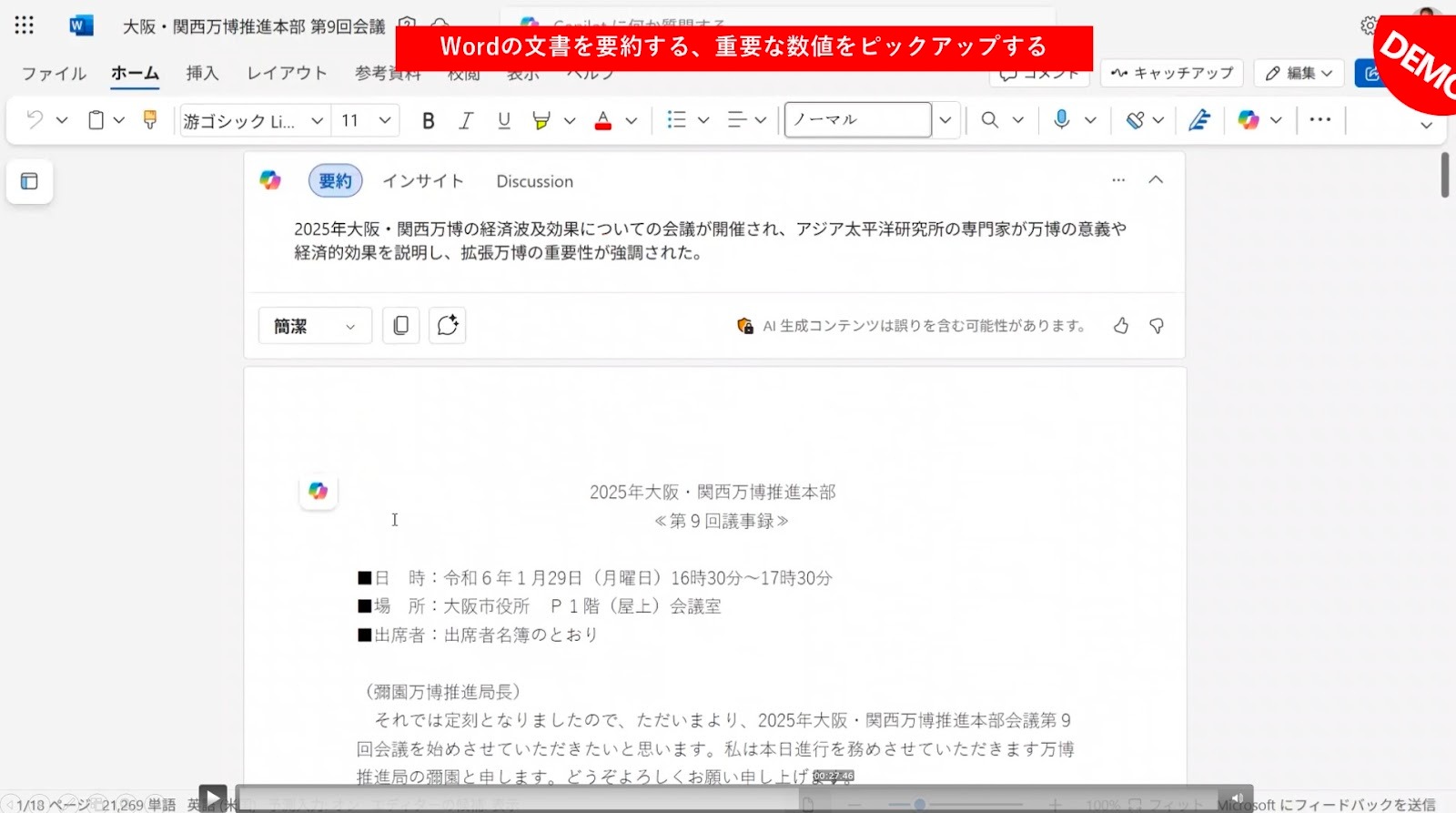Select the Format Painter icon
The image size is (1456, 813).
[x=150, y=120]
